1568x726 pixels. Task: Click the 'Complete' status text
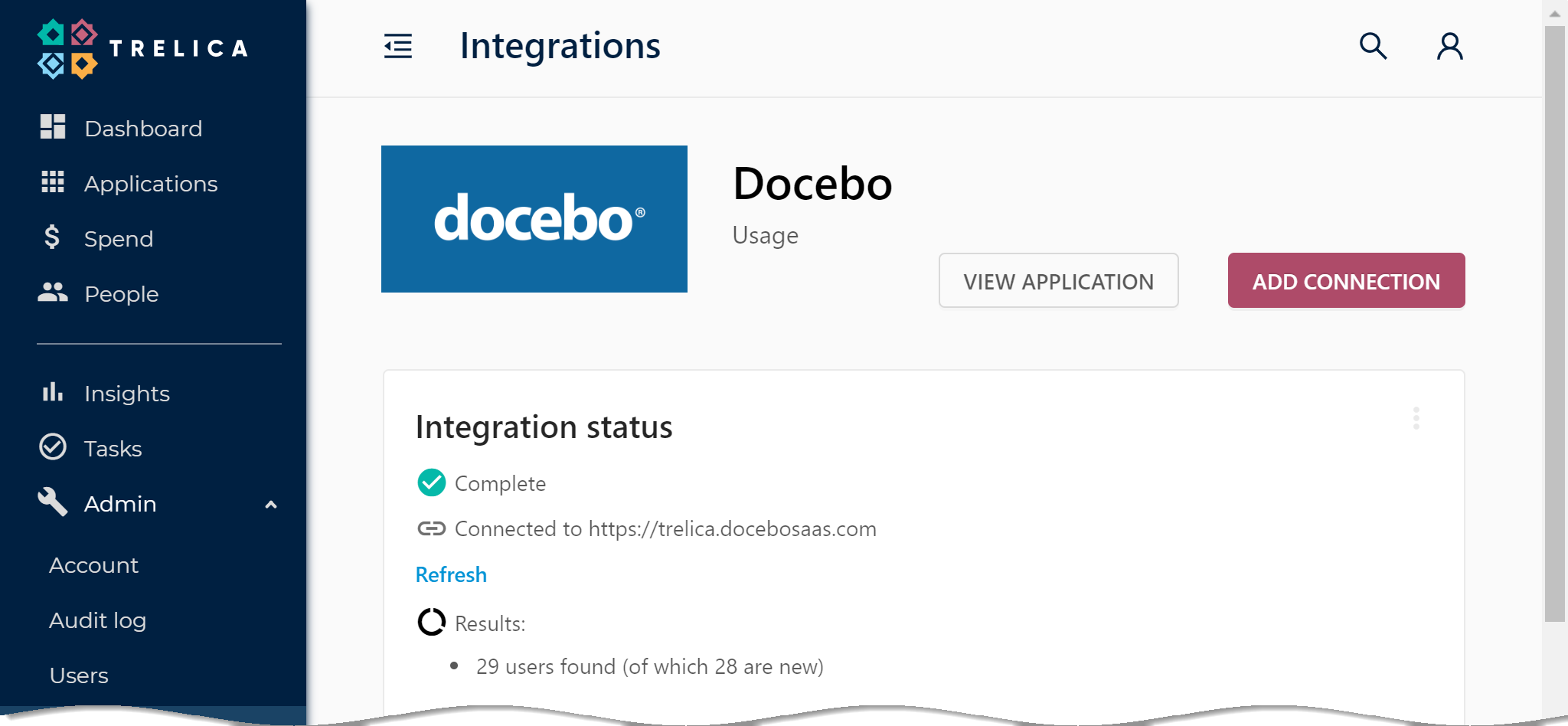[500, 484]
